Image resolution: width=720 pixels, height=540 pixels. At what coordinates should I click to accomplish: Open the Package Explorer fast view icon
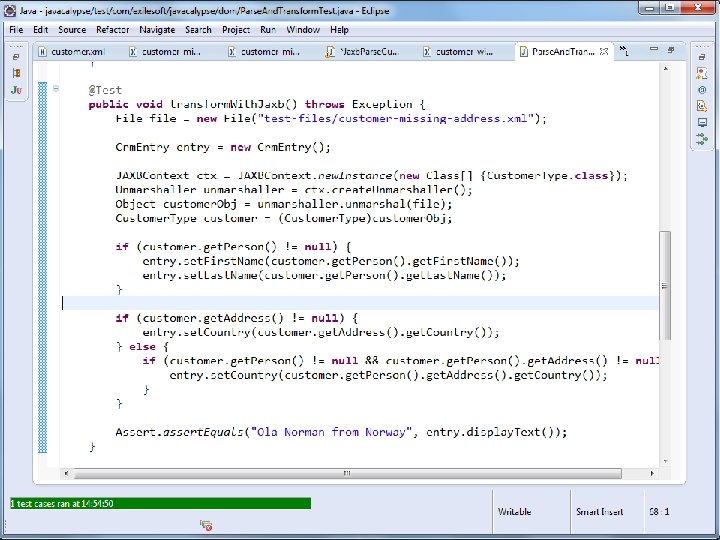click(x=17, y=73)
